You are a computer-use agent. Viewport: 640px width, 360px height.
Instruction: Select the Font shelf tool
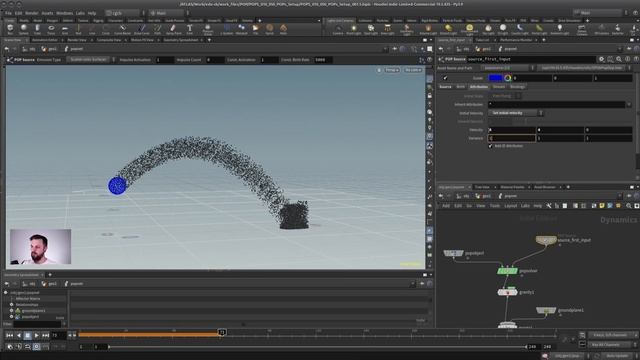[x=189, y=29]
